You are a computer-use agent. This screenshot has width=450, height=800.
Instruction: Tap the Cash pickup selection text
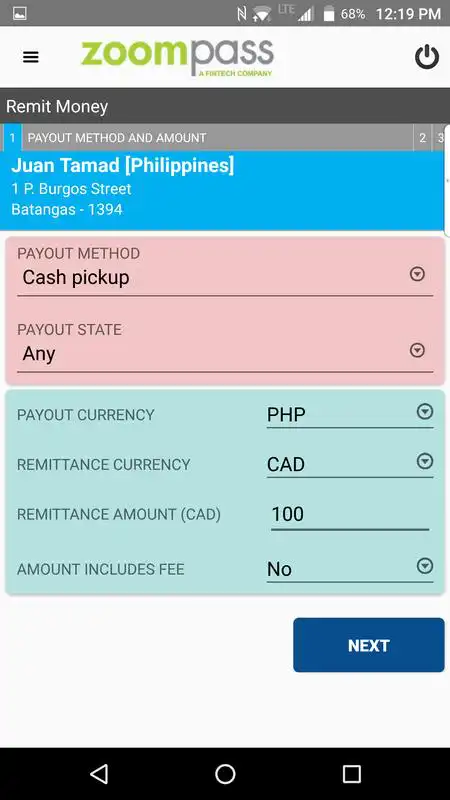[76, 278]
